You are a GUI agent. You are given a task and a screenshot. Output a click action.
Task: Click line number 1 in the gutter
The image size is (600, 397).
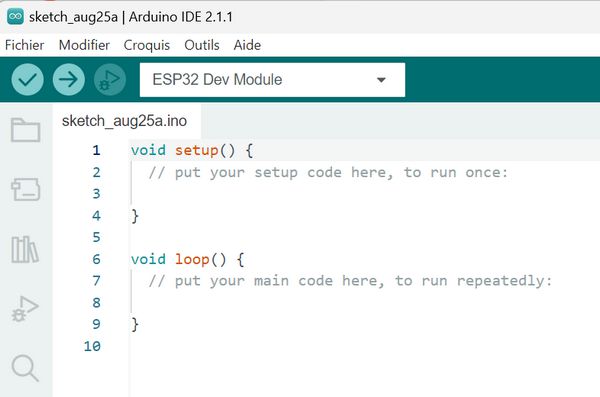coord(96,150)
